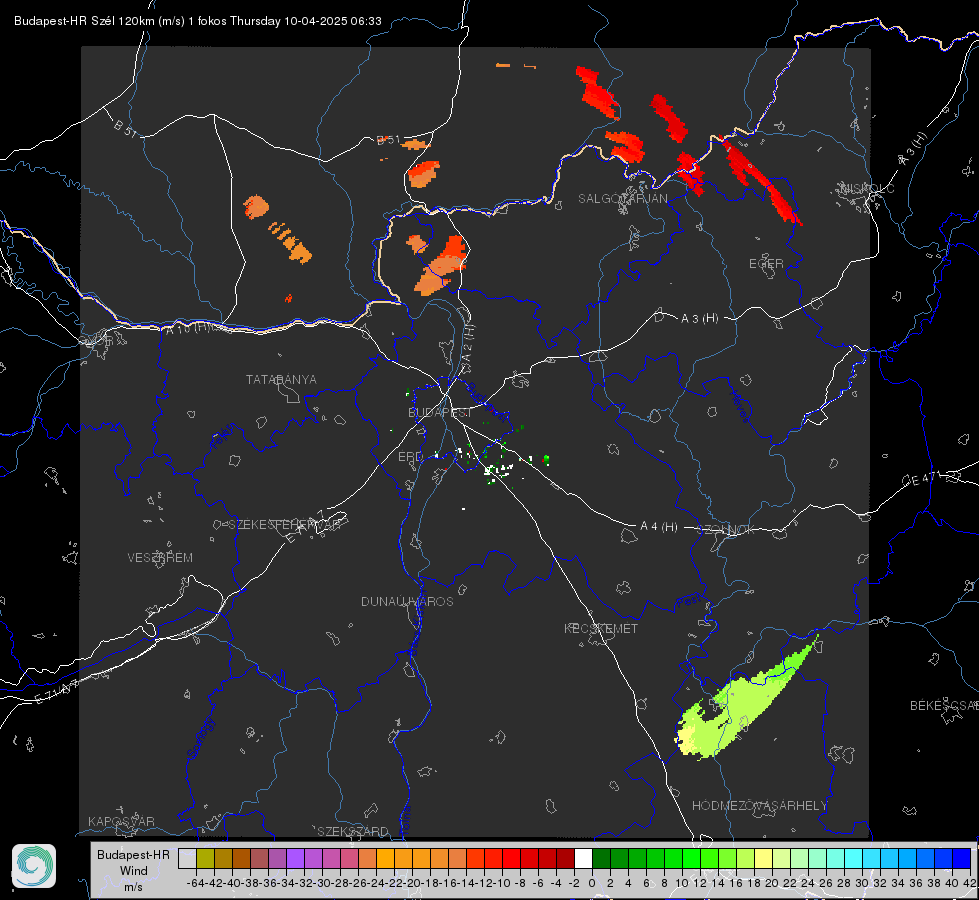Image resolution: width=979 pixels, height=900 pixels.
Task: Click the MISKOLC city label
Action: [867, 189]
